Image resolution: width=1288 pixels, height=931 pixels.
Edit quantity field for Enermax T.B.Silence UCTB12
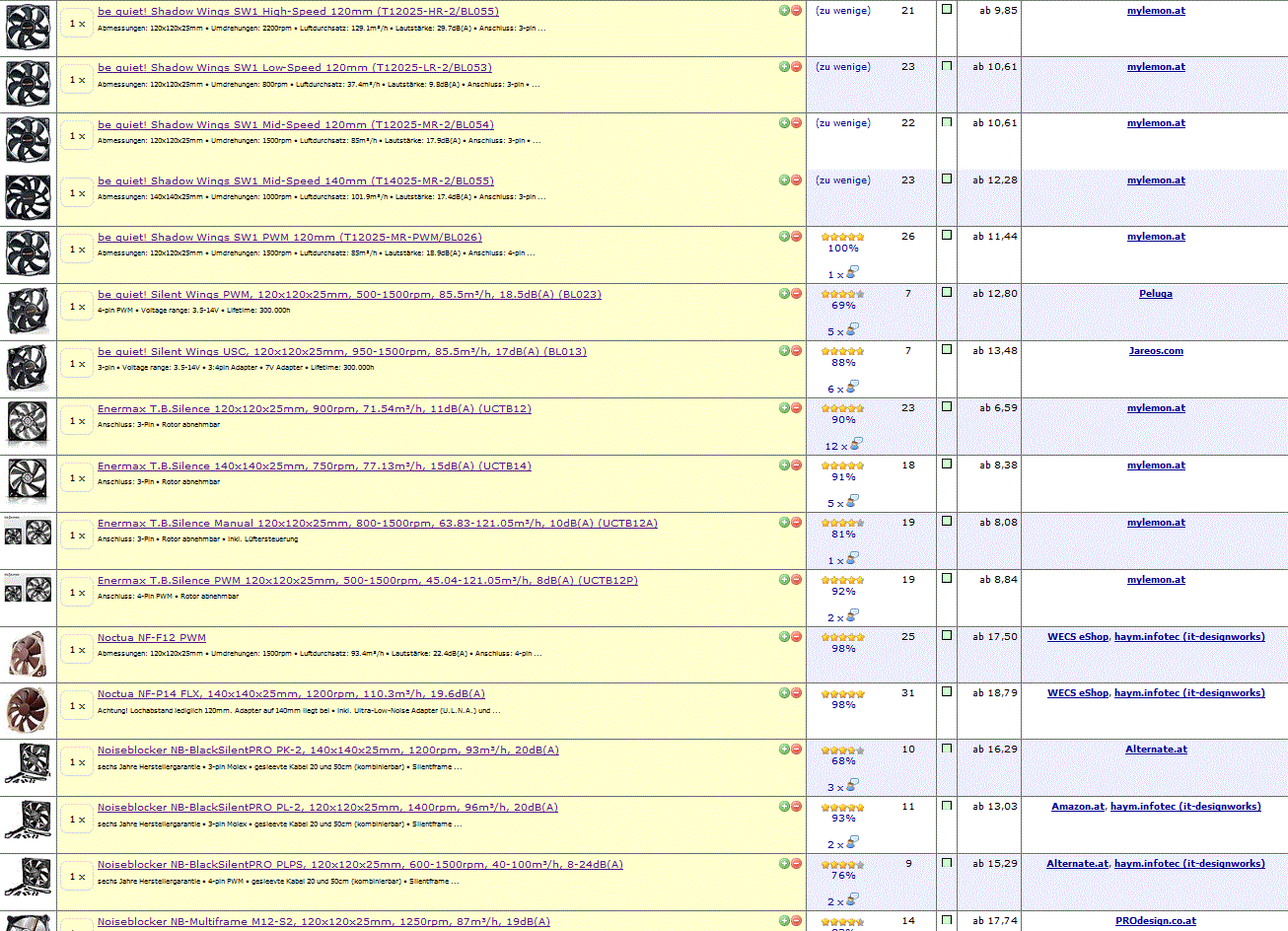click(77, 421)
